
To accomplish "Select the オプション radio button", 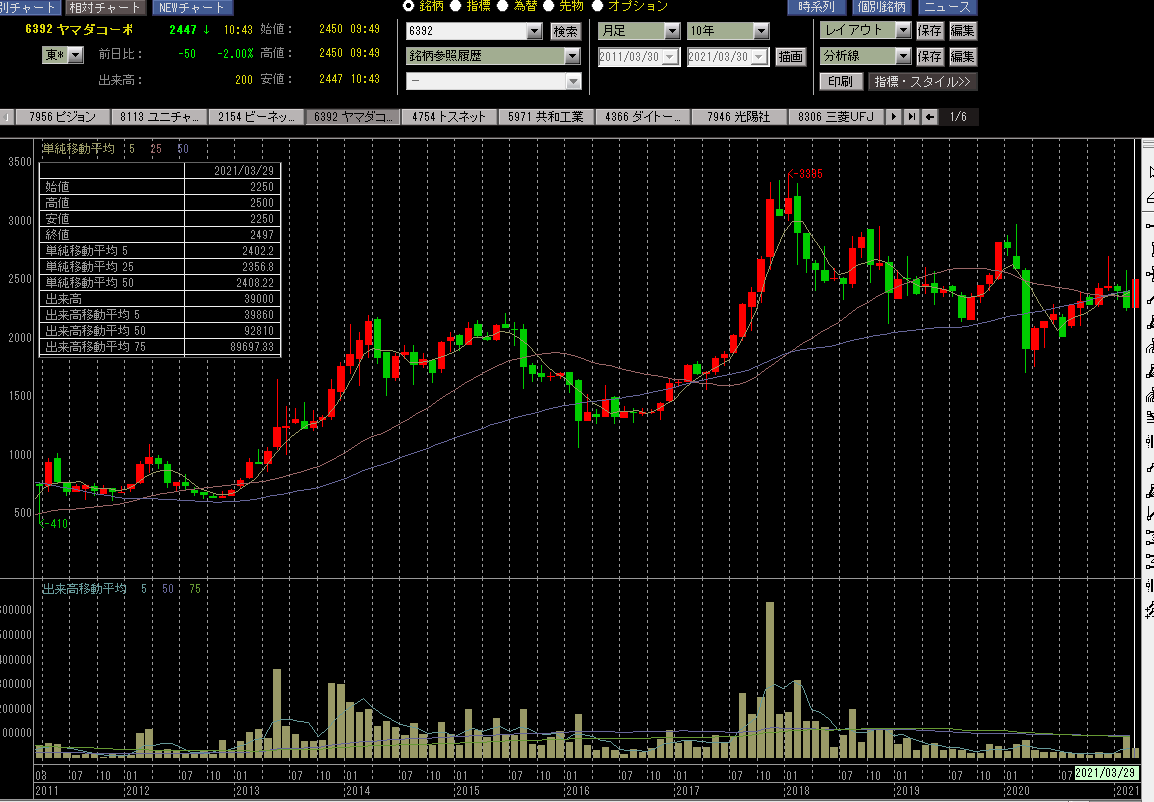I will (597, 6).
